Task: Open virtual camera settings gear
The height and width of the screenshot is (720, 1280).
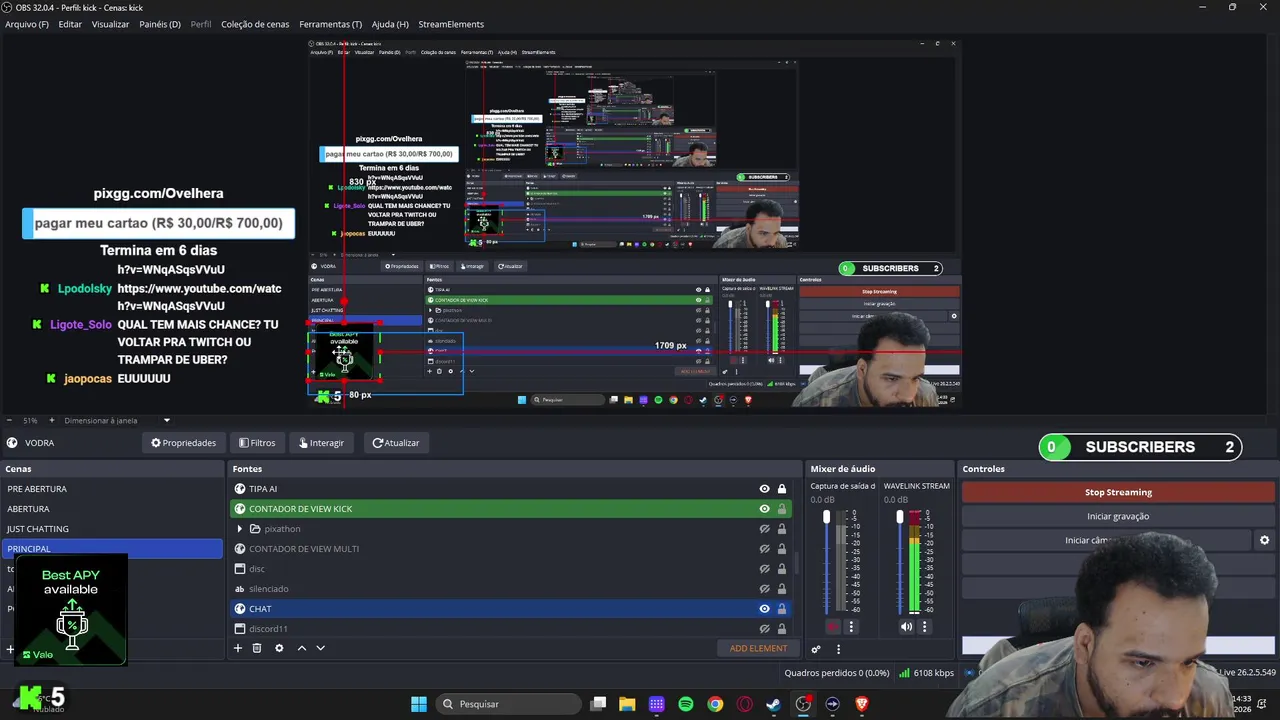Action: pos(1264,540)
